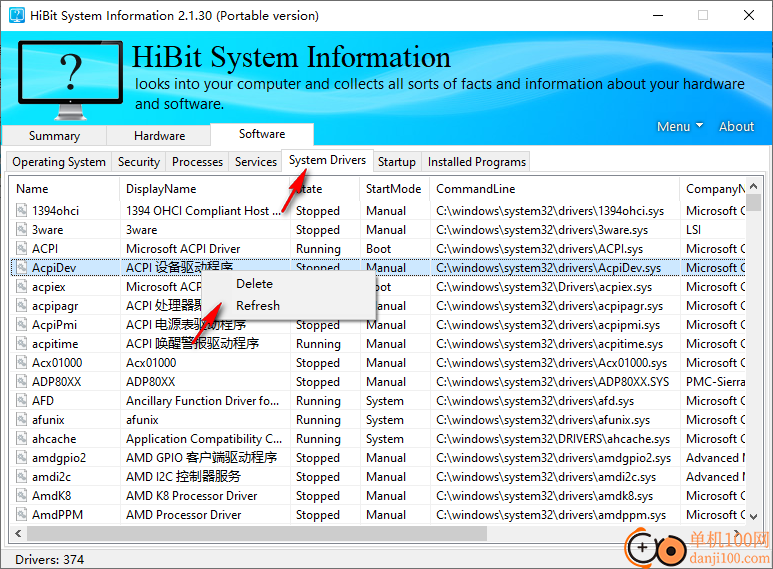Click the ADP80XX.SYS command line path
This screenshot has width=773, height=569.
tap(553, 382)
